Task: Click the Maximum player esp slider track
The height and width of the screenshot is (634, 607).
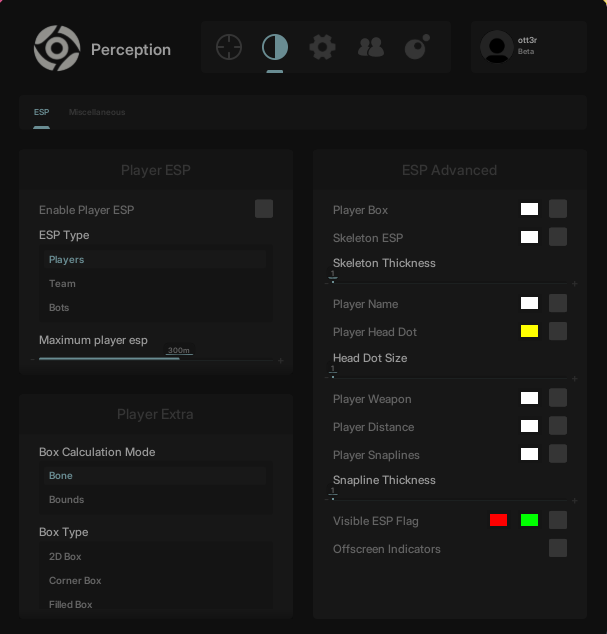Action: tap(156, 359)
